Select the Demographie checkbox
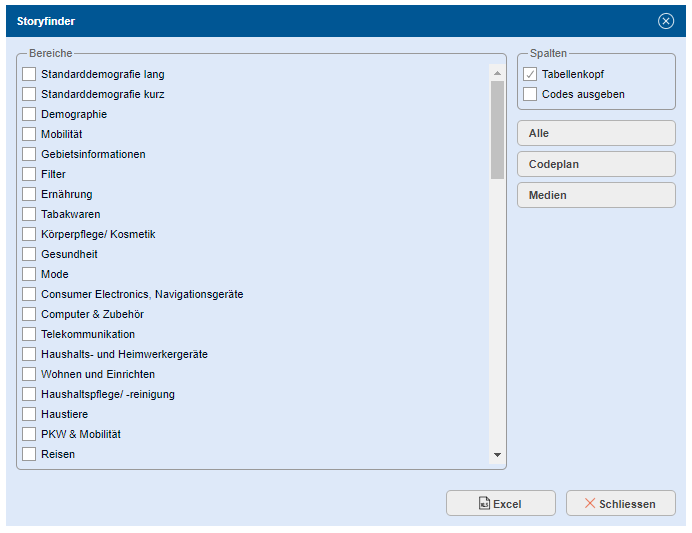Viewport: 692px width, 533px height. point(29,114)
